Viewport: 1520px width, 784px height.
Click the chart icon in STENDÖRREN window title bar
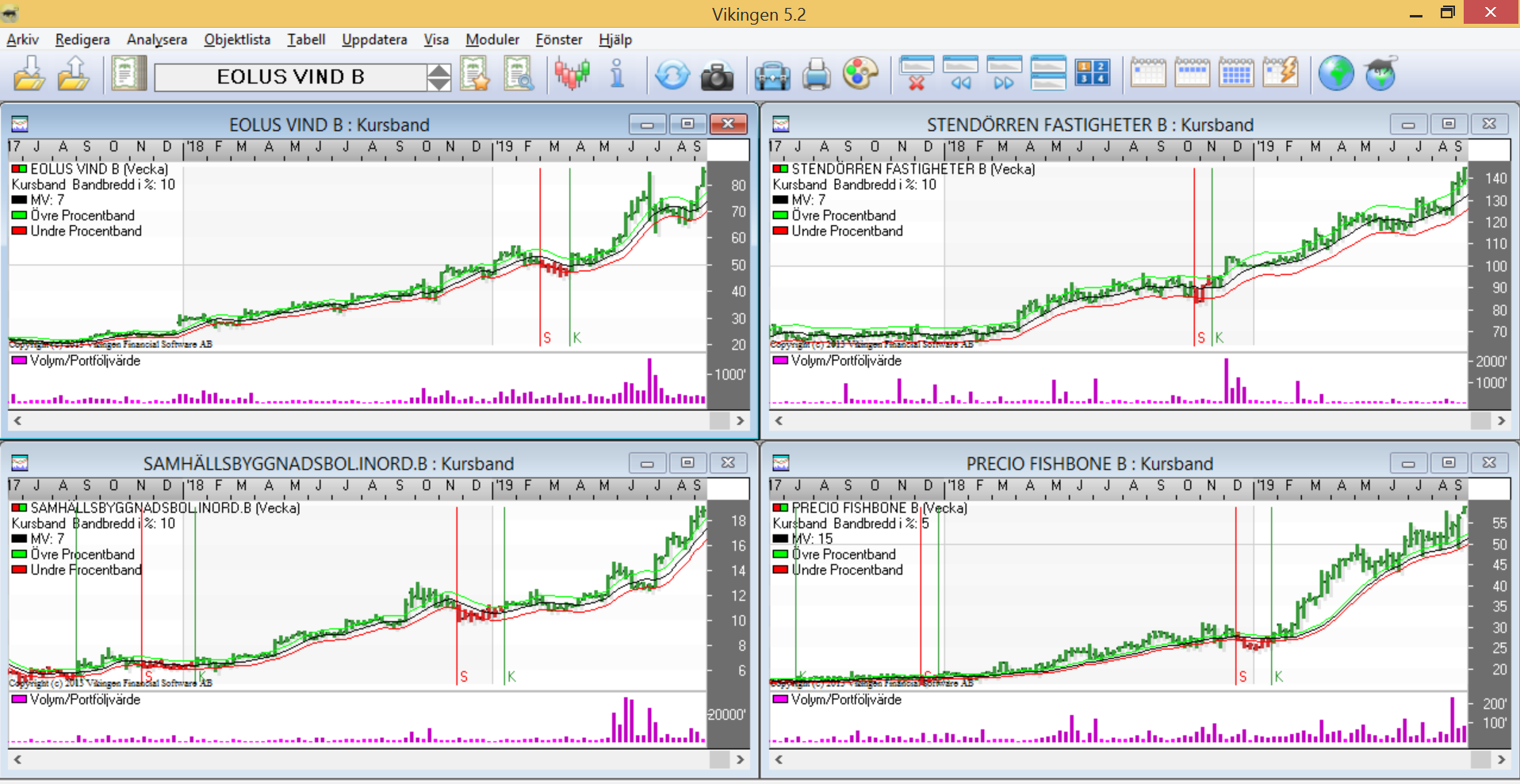(781, 124)
